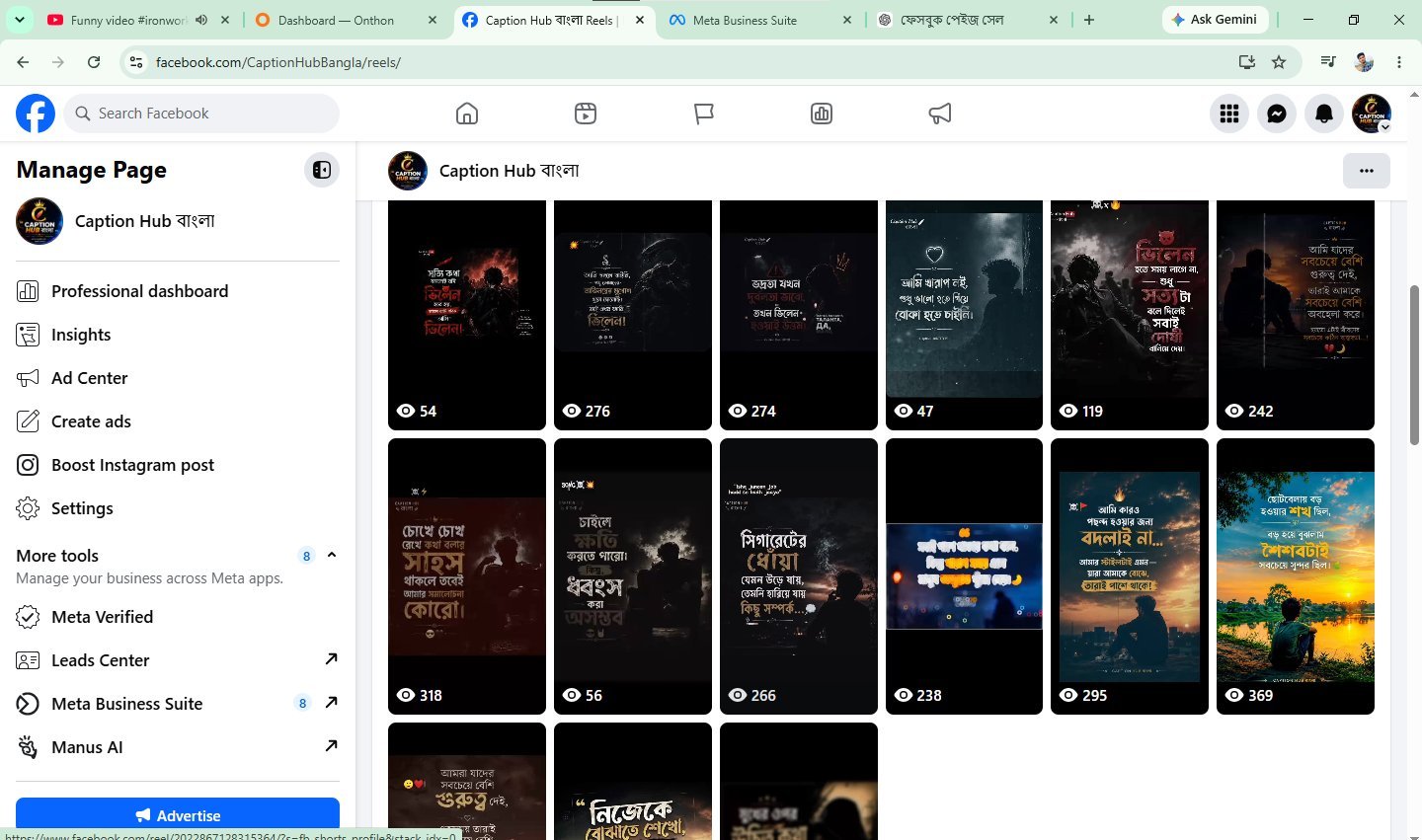Reload the current page
Image resolution: width=1422 pixels, height=840 pixels.
click(94, 62)
